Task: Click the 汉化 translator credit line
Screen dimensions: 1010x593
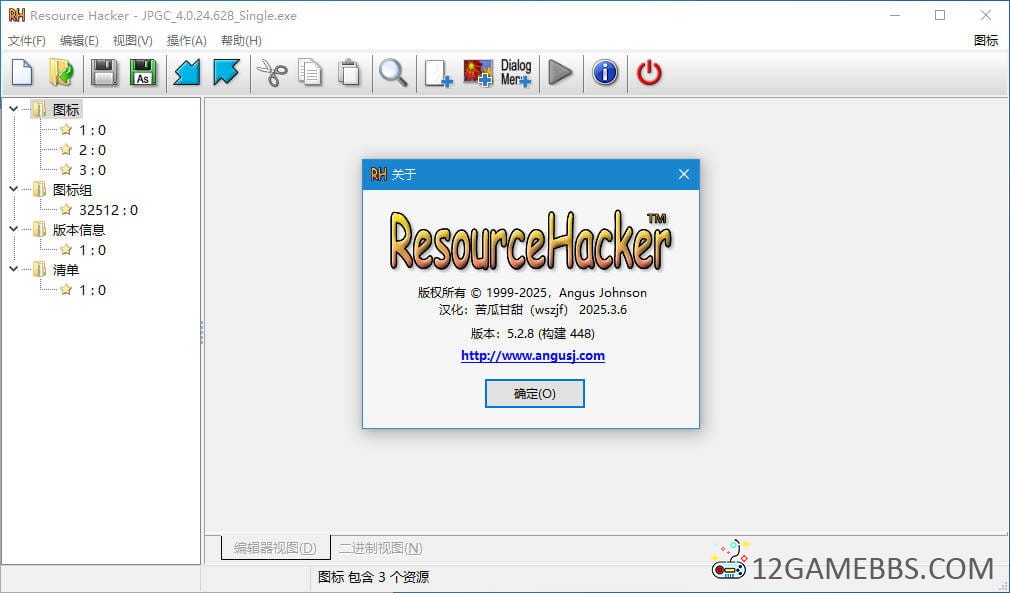Action: 533,310
